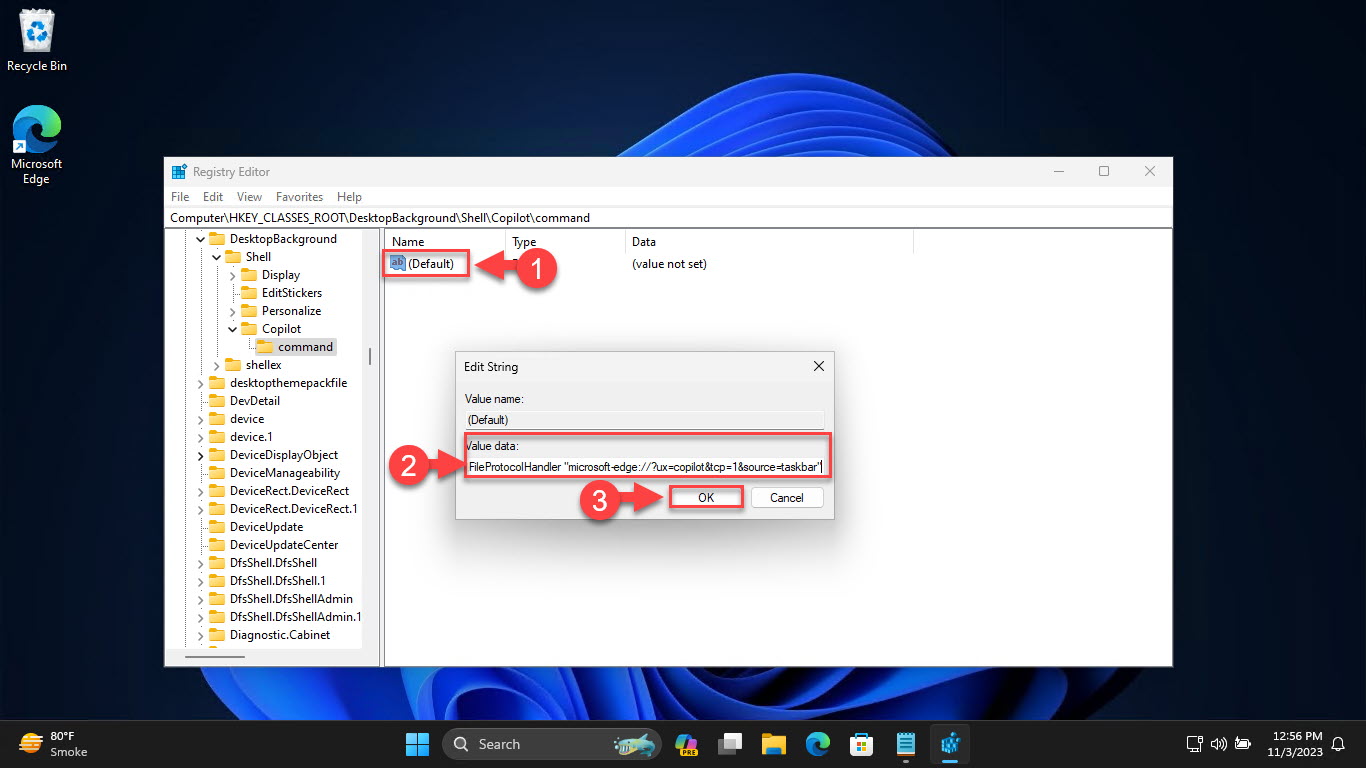Viewport: 1366px width, 768px height.
Task: Expand the desktopthemepackfile key
Action: pyautogui.click(x=201, y=383)
